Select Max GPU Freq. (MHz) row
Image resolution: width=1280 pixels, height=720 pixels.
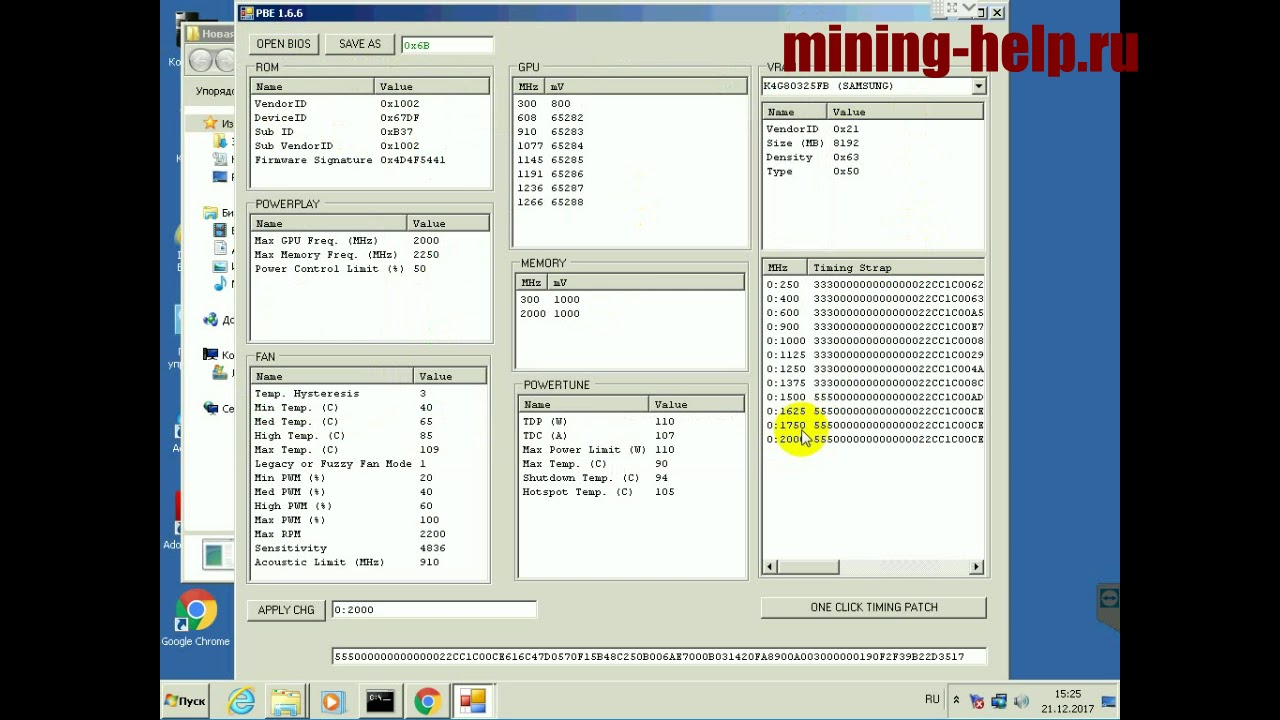pyautogui.click(x=370, y=241)
